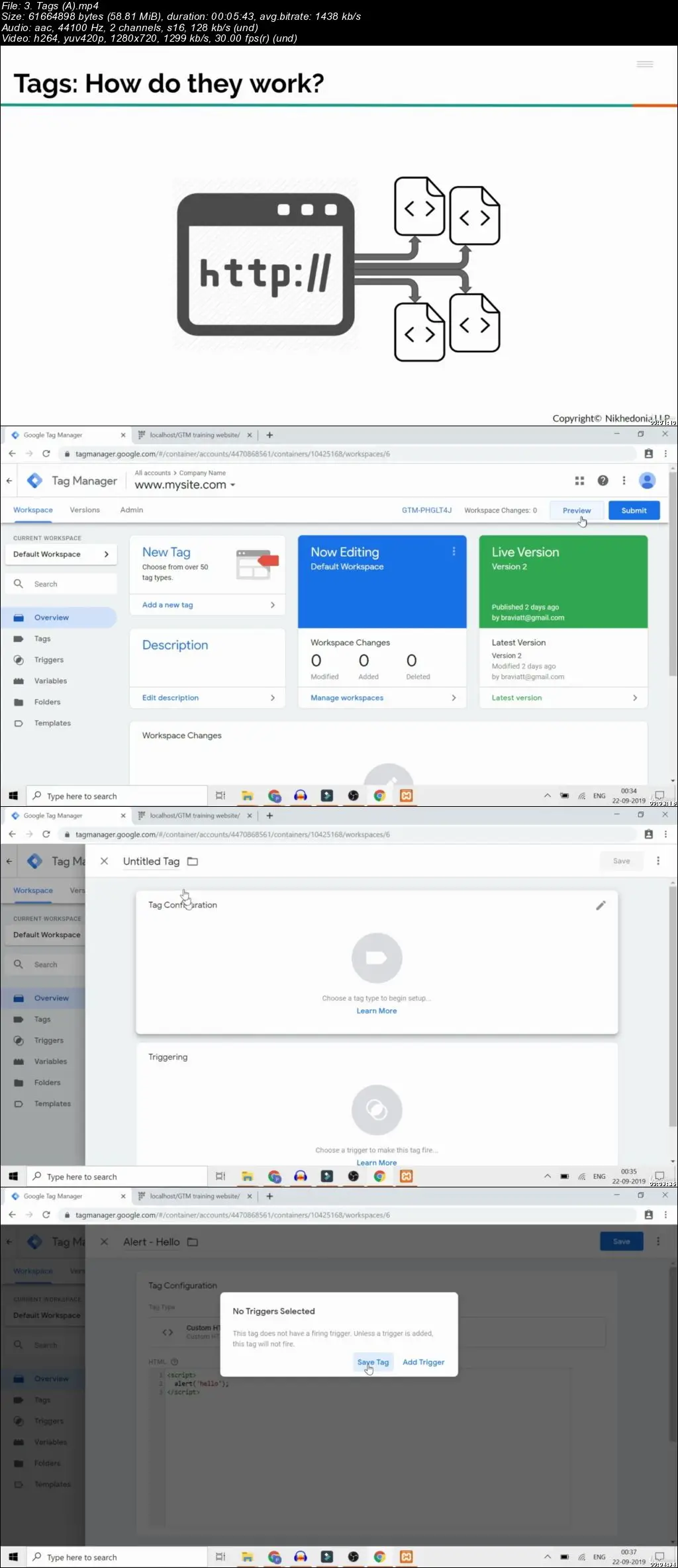Screen dimensions: 678x1568
Task: Click the folder icon next to Untitled Tag
Action: point(193,861)
